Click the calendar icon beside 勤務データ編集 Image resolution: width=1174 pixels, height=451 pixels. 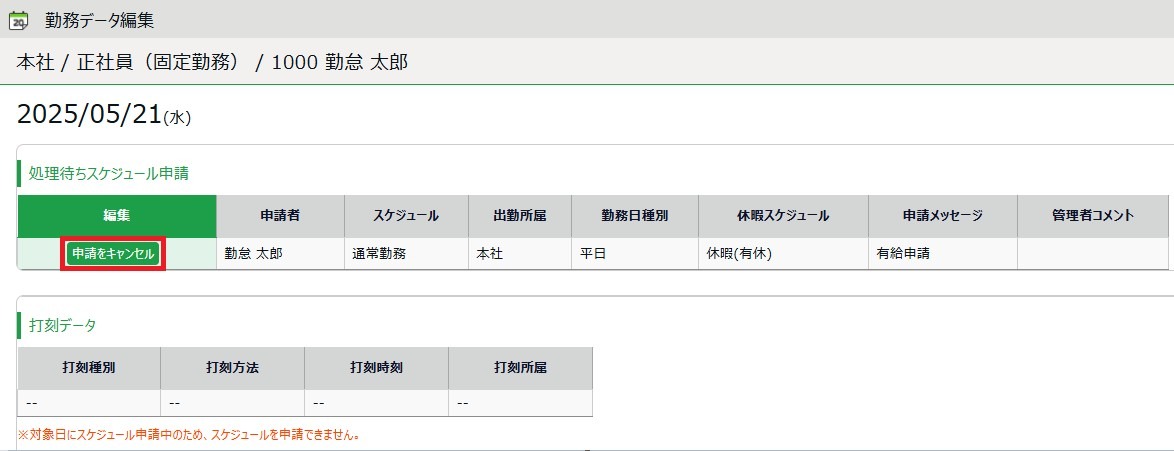pos(18,20)
